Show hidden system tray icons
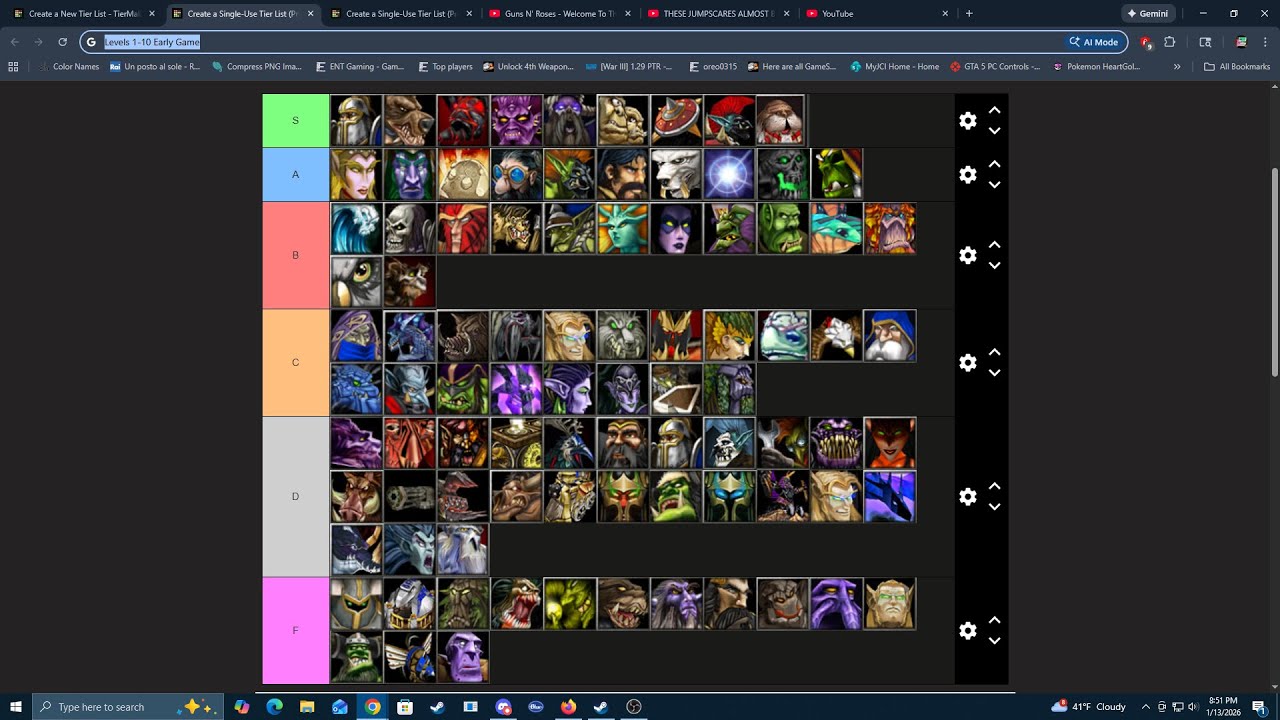This screenshot has height=720, width=1280. pos(1146,707)
